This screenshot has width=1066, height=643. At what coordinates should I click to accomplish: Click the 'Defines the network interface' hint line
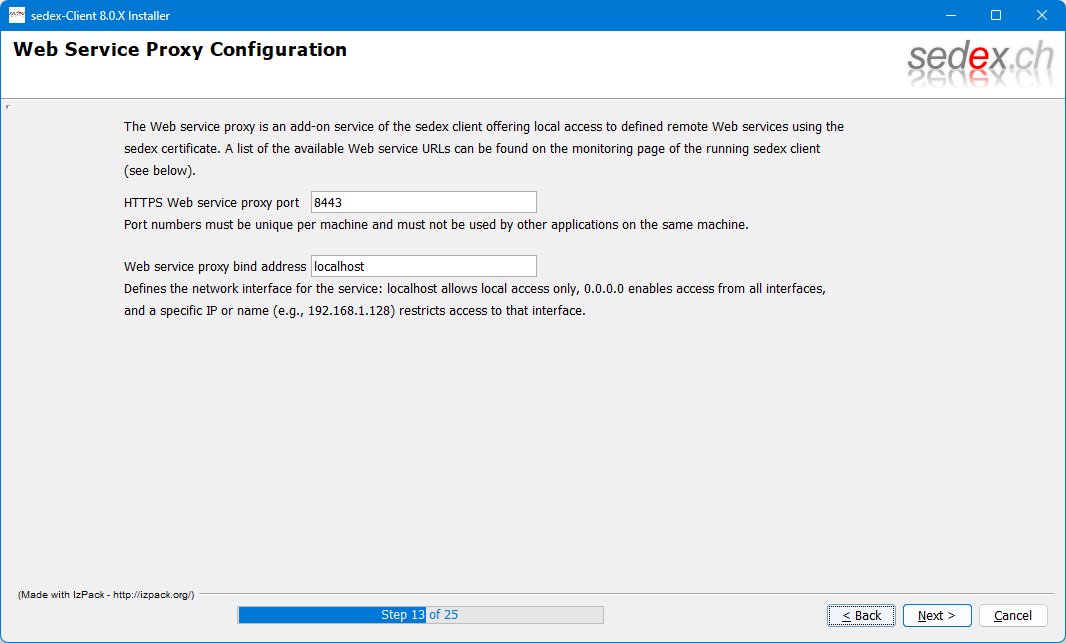coord(474,288)
